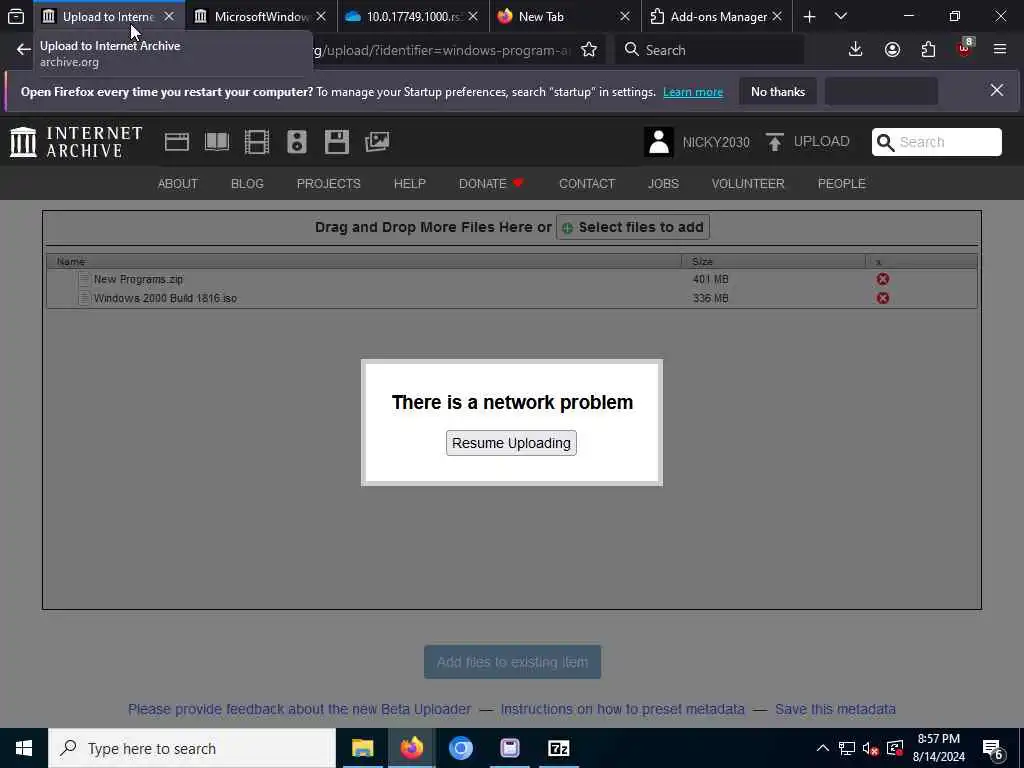Open the Learn more link
Screen dimensions: 1024x768
693,92
